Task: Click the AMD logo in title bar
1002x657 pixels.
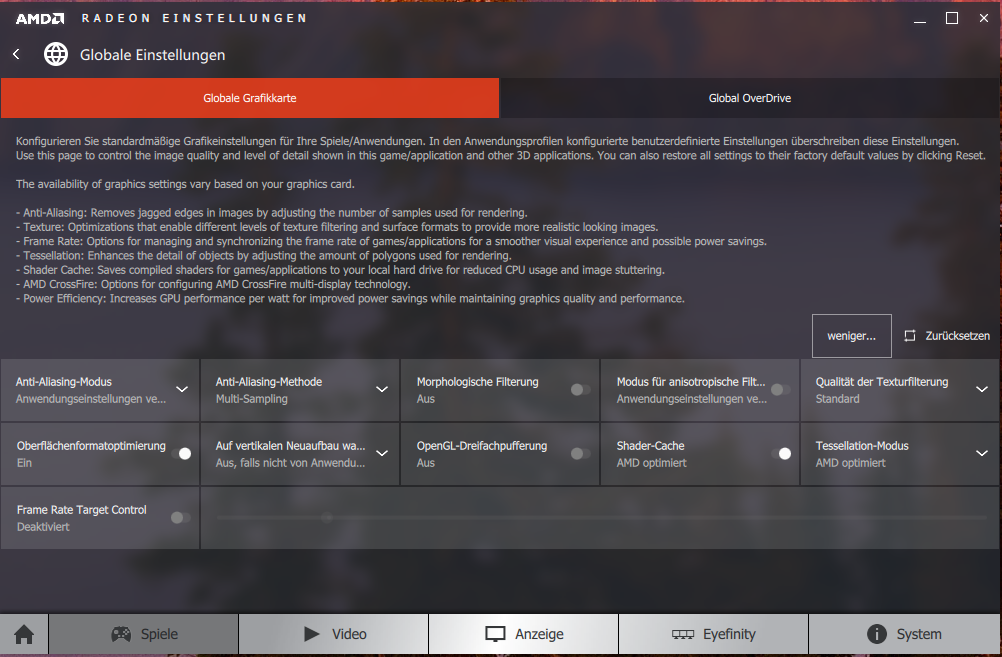Action: 40,19
